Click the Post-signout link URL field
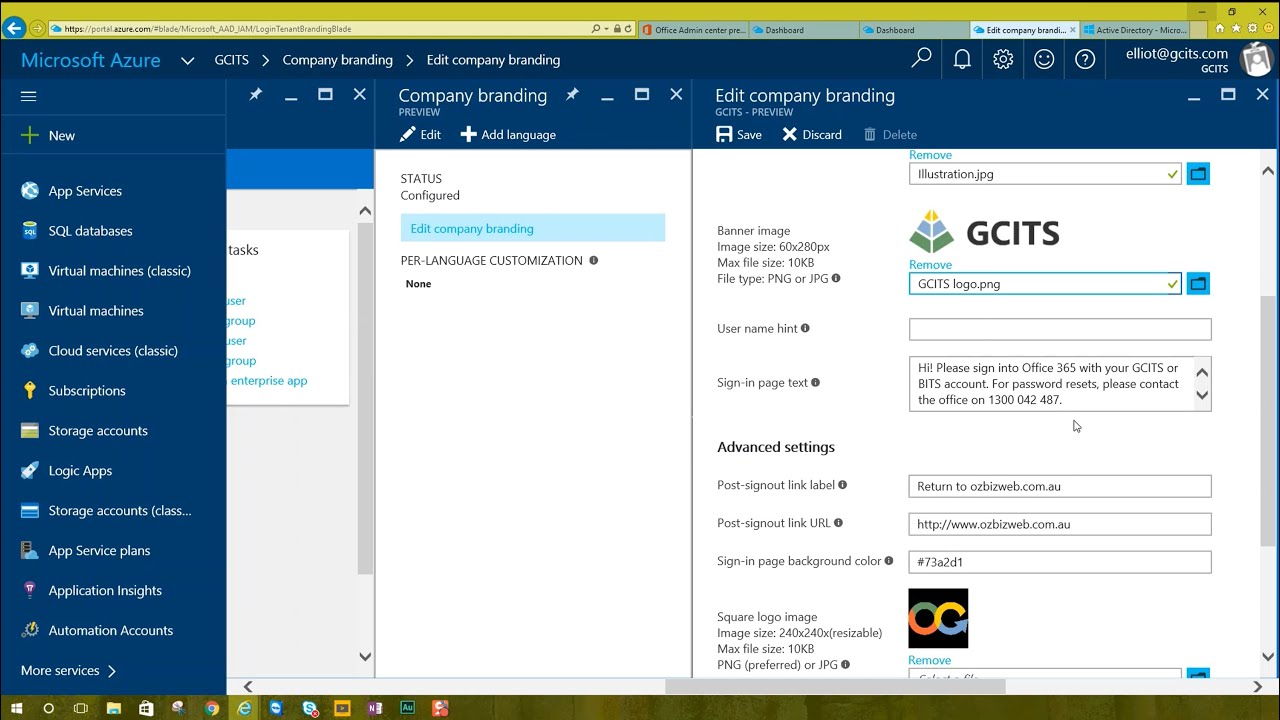The width and height of the screenshot is (1280, 720). point(1060,524)
